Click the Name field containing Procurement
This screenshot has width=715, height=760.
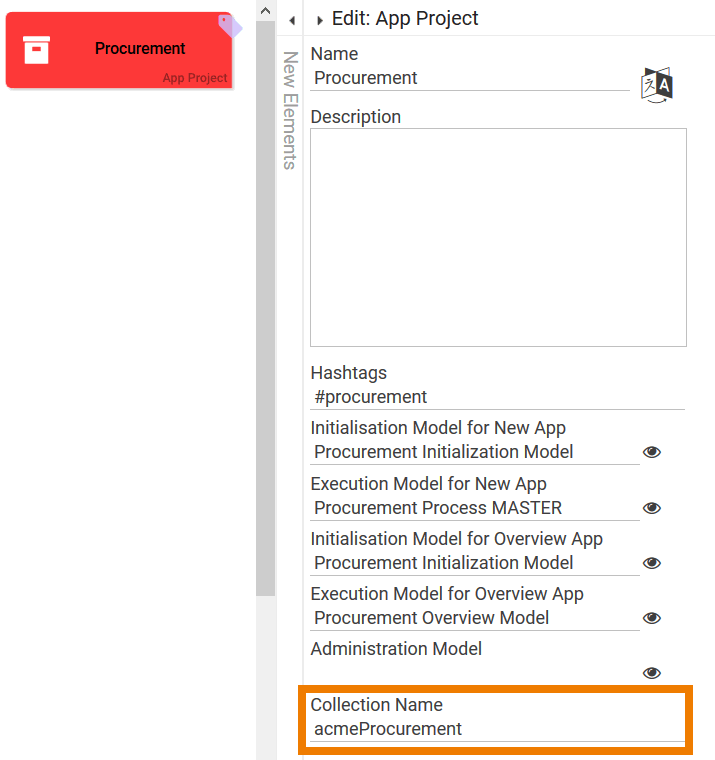pos(470,78)
